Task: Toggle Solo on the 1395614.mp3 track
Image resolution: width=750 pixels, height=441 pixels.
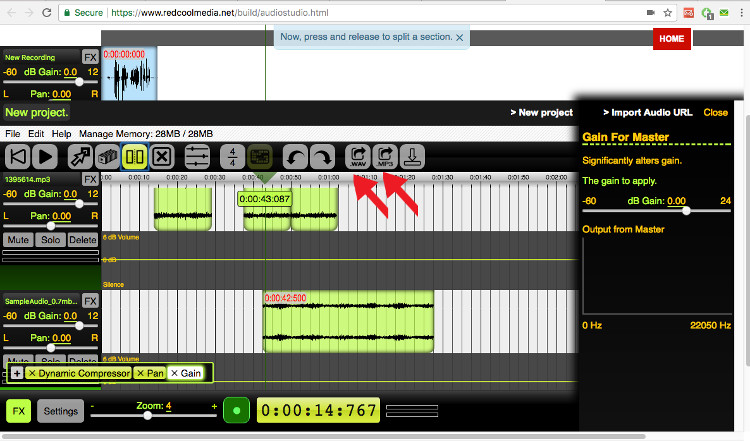Action: pyautogui.click(x=50, y=240)
